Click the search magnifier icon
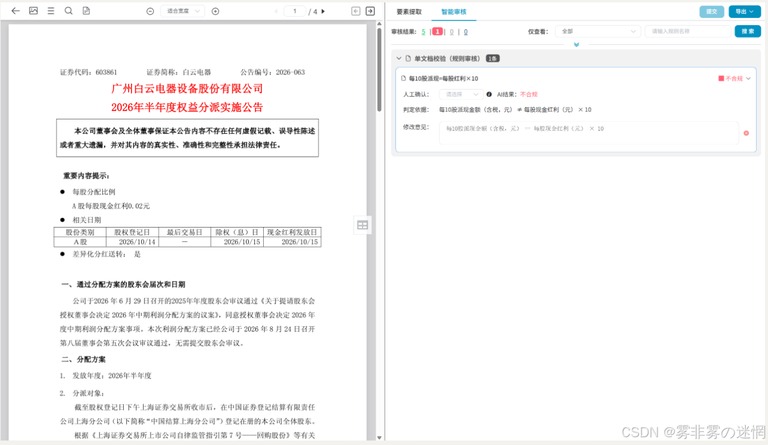The height and width of the screenshot is (445, 768). click(x=69, y=11)
